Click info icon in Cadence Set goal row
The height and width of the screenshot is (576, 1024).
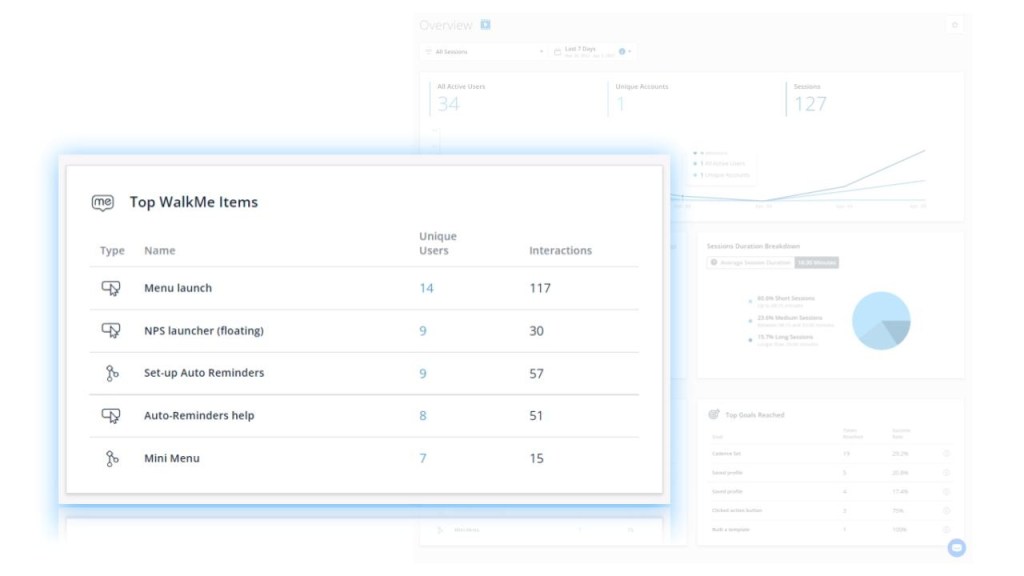click(x=946, y=453)
